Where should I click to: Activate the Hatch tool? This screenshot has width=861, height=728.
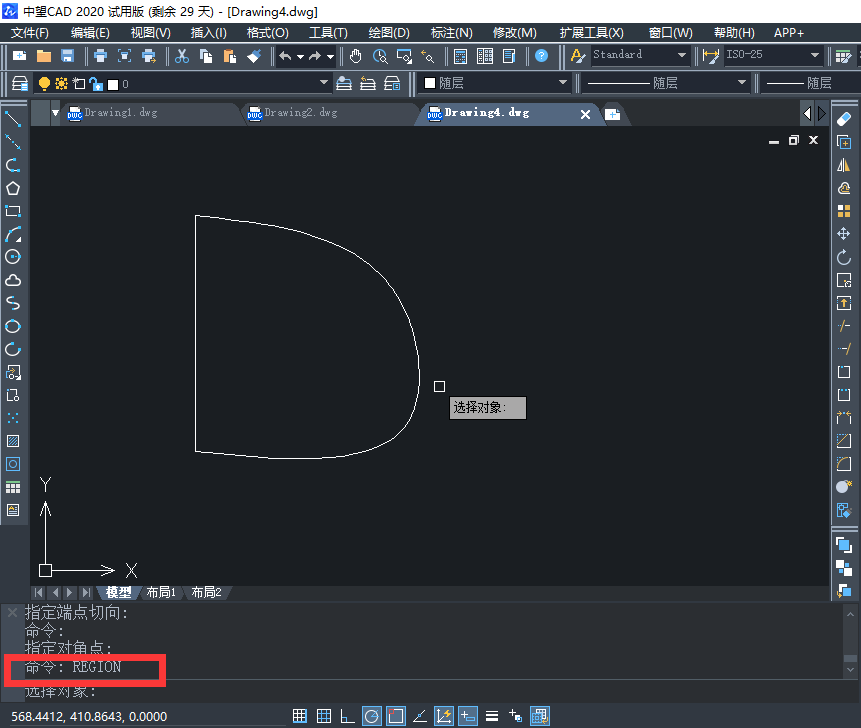(13, 441)
